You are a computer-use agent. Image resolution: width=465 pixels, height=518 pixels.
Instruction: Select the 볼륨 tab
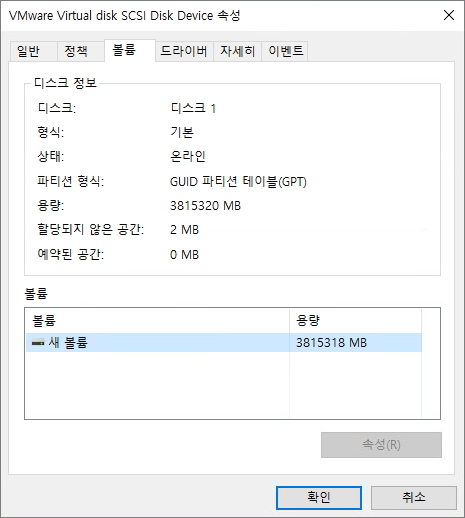(130, 50)
